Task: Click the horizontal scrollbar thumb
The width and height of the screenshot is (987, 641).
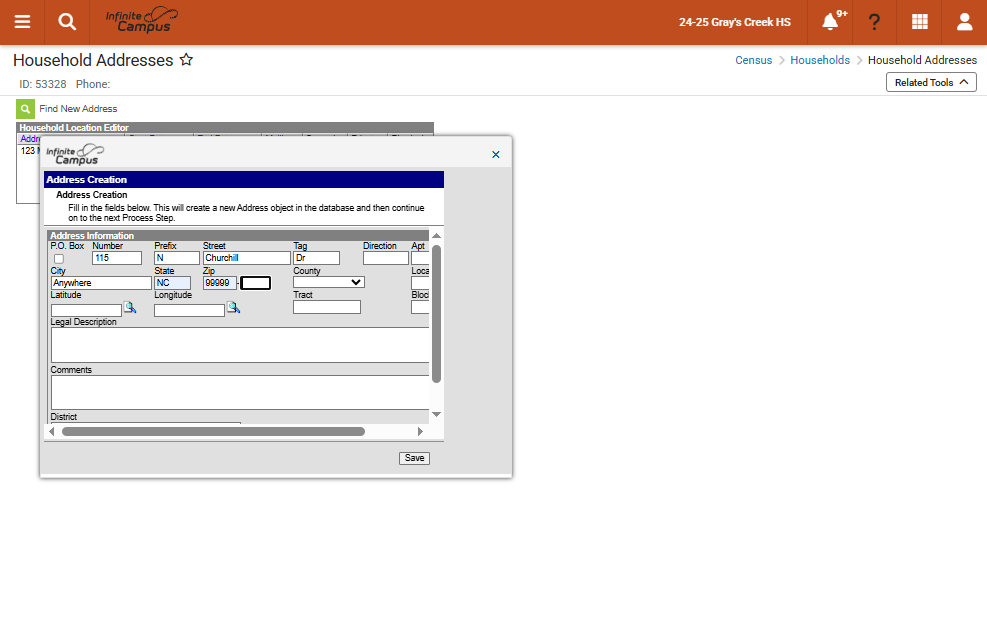Action: [213, 431]
